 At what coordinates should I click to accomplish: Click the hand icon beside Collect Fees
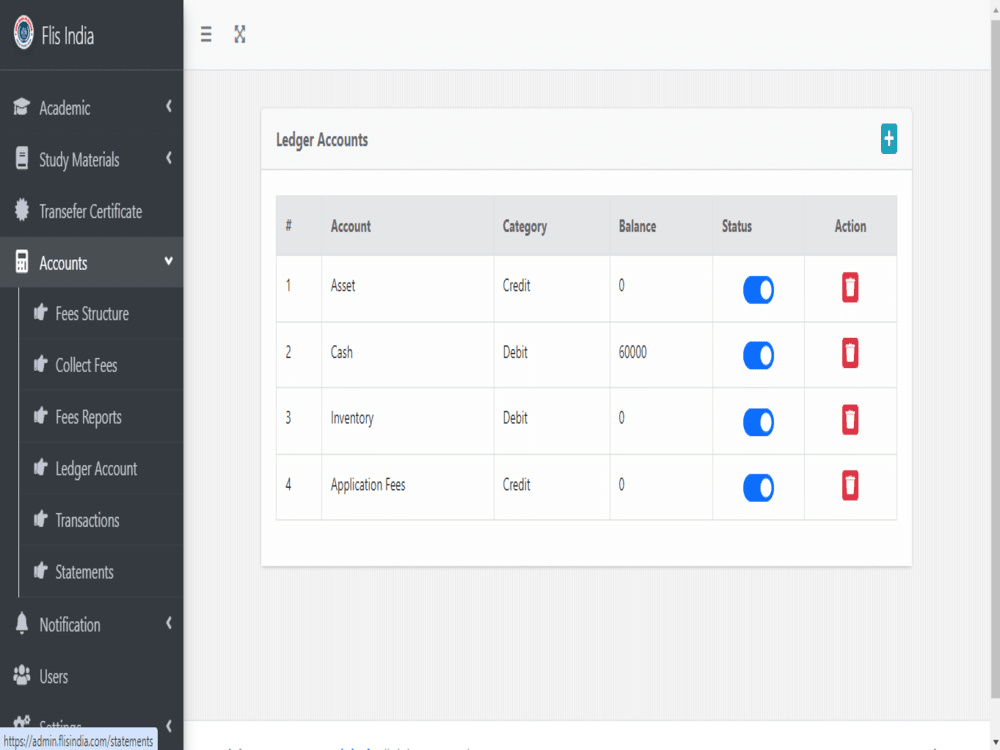coord(41,364)
